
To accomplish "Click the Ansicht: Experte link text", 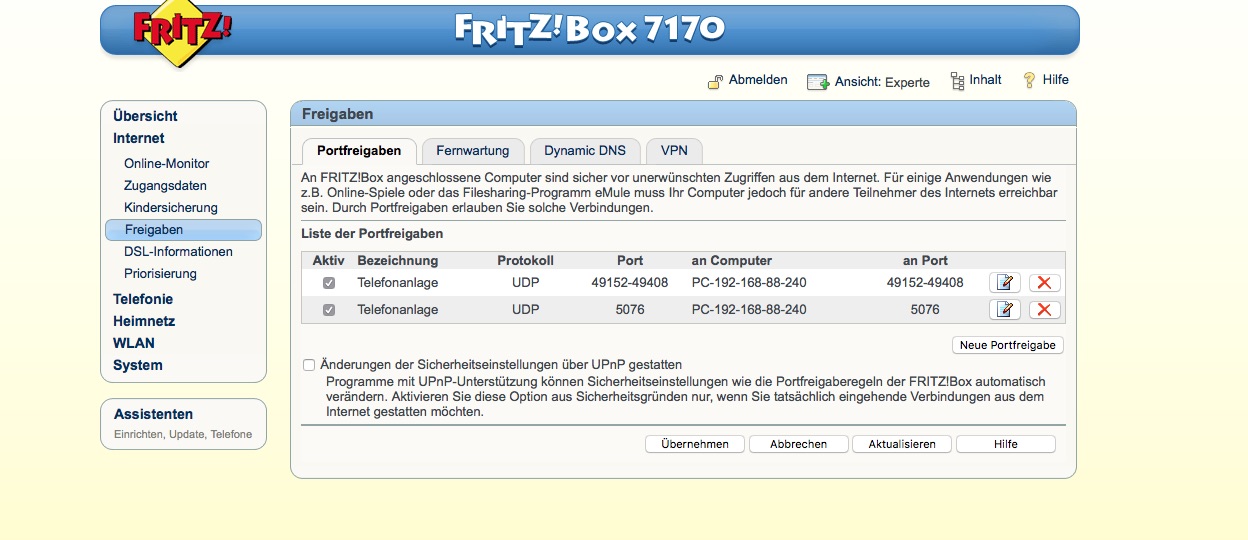I will 882,82.
